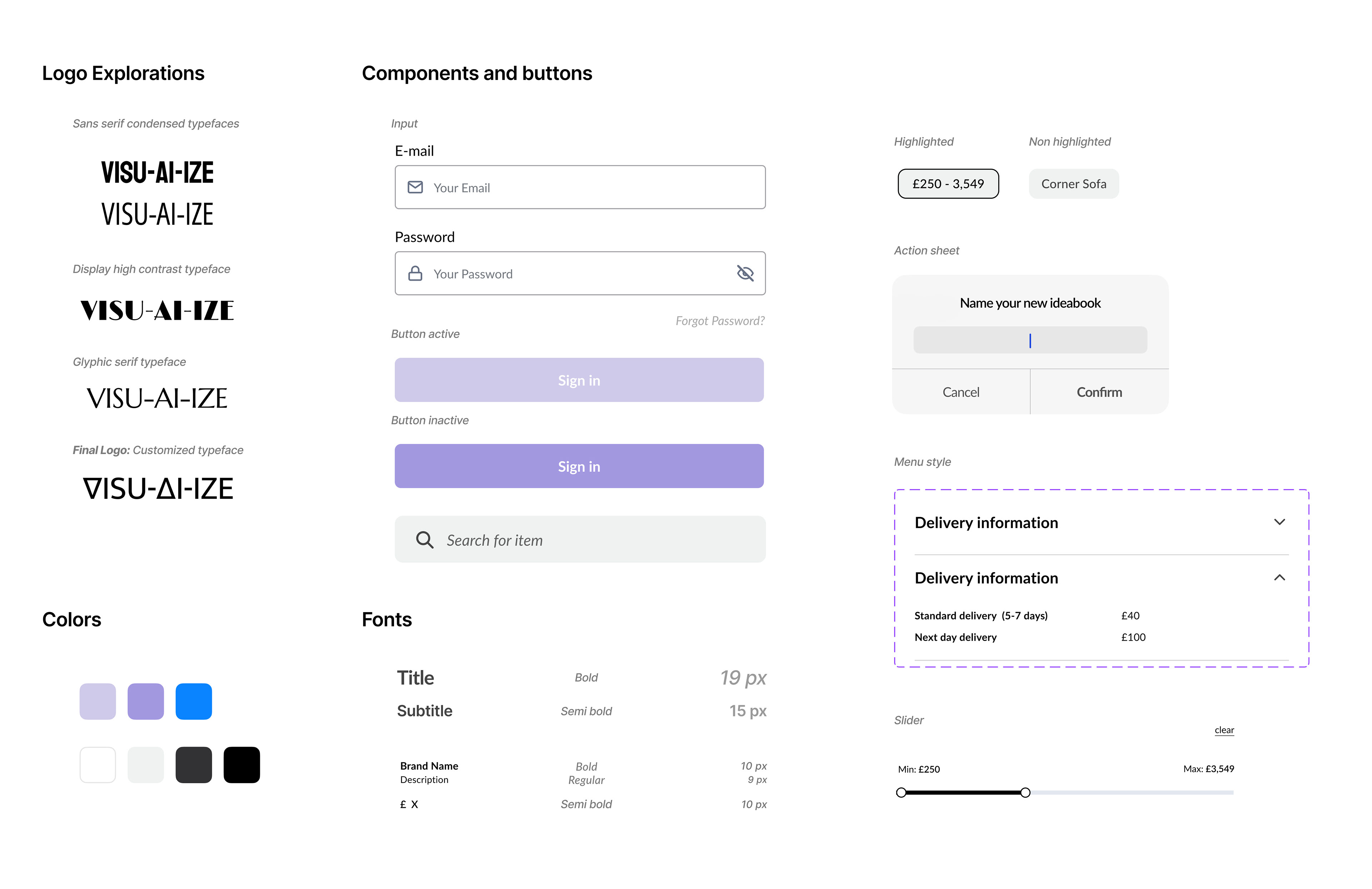Toggle password visibility eye icon
Image resolution: width=1372 pixels, height=889 pixels.
(745, 273)
